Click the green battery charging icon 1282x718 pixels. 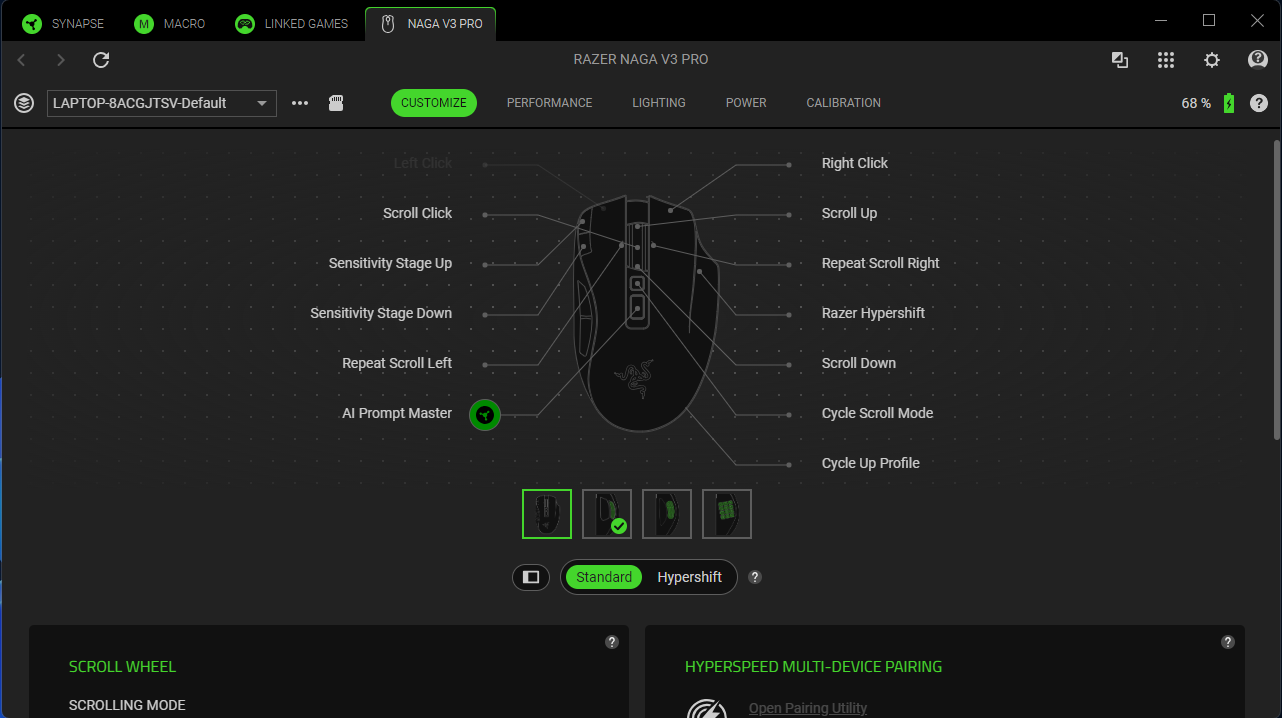[1229, 103]
